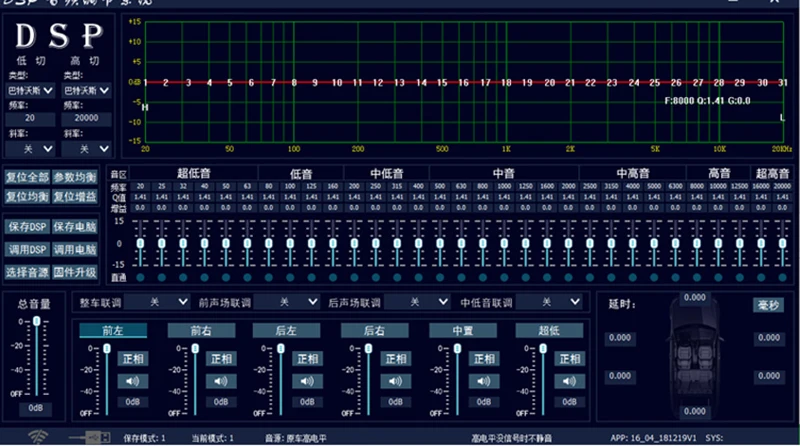Click the delay value field above the car

click(694, 298)
